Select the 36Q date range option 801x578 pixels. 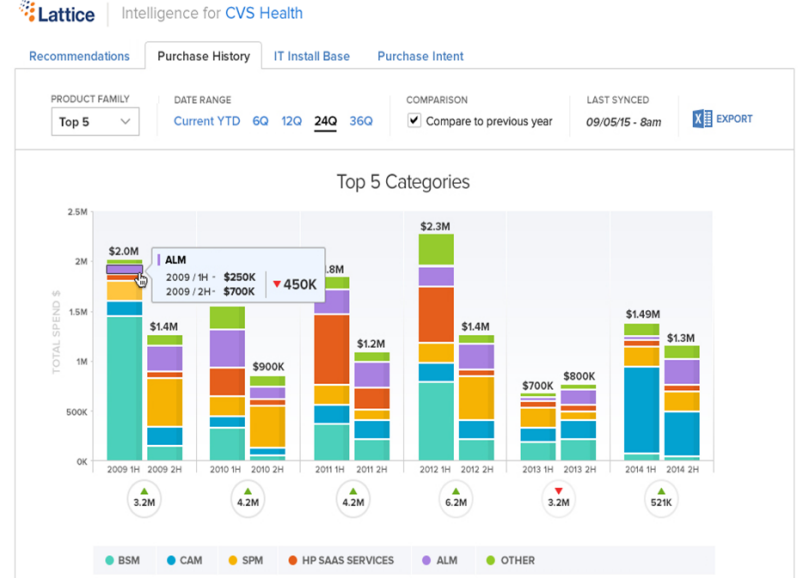coord(360,121)
